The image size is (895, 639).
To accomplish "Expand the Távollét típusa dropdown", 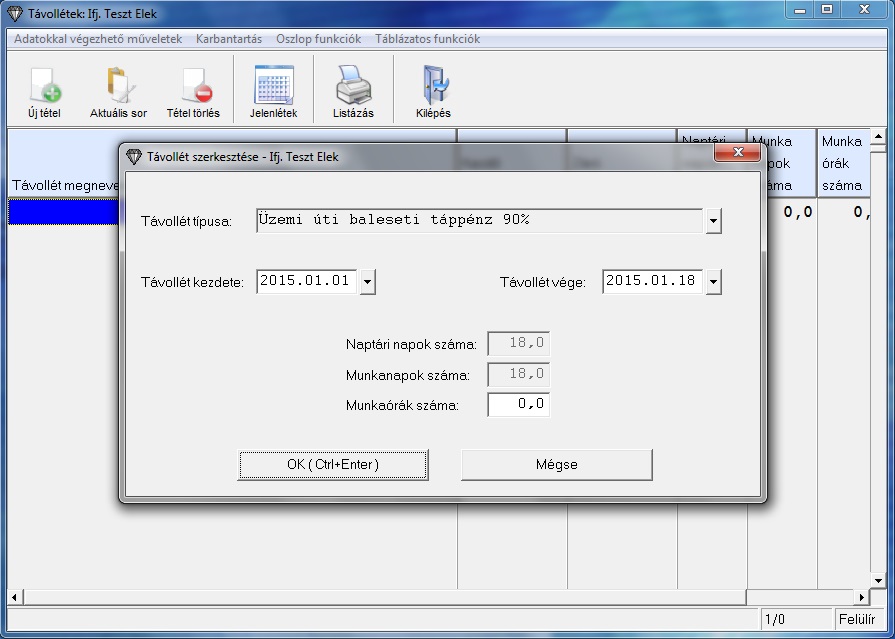I will coord(713,221).
